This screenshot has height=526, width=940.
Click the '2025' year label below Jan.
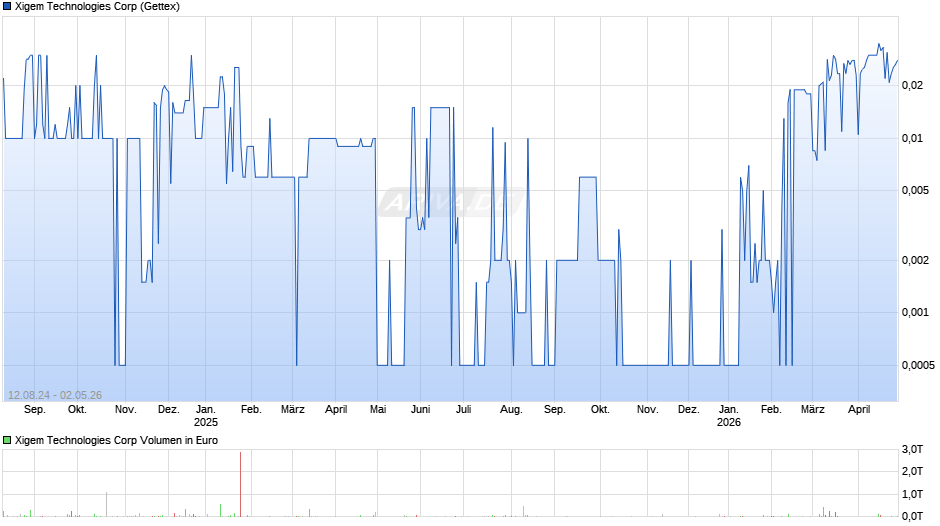[206, 422]
